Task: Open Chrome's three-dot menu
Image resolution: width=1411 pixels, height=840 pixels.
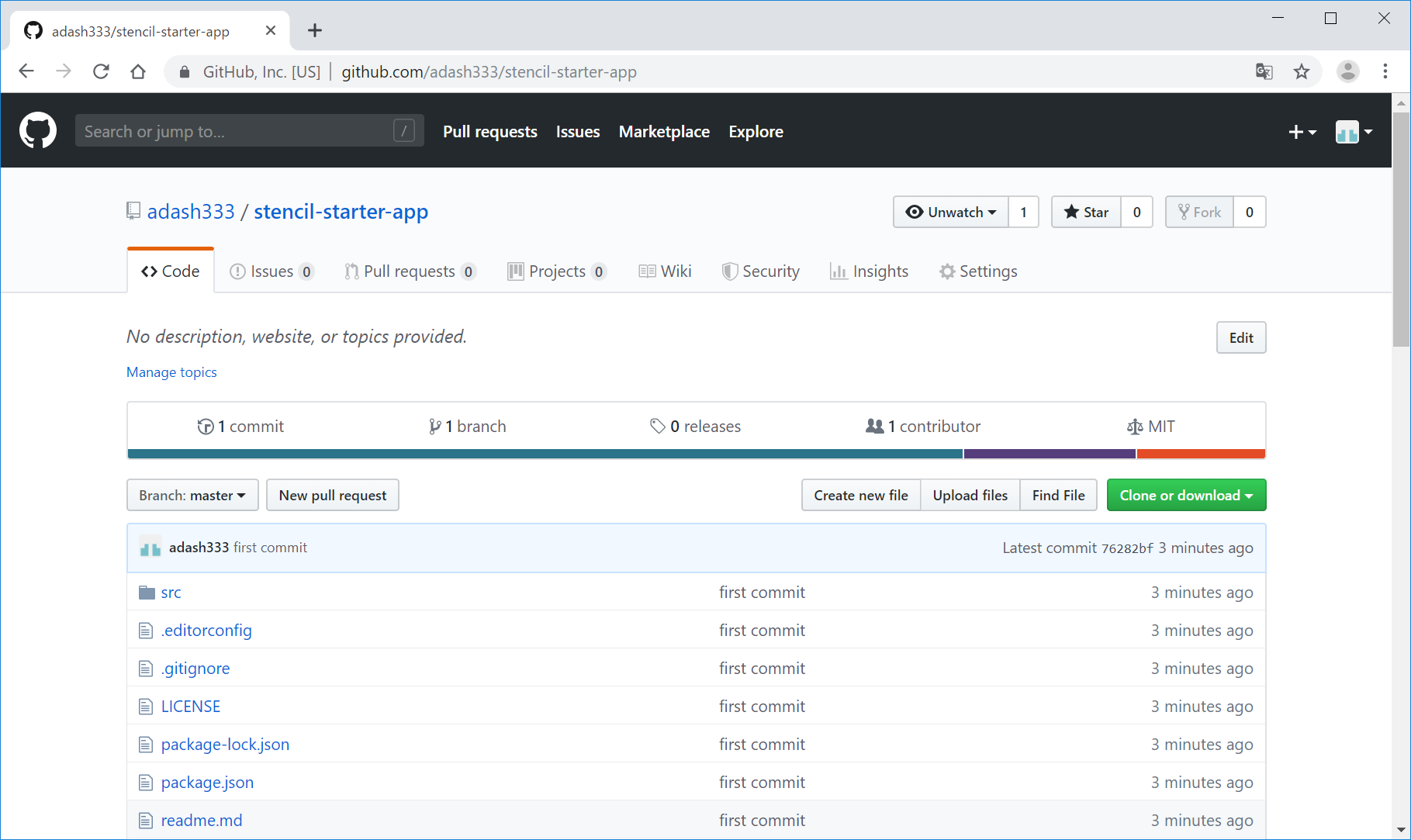Action: coord(1385,72)
